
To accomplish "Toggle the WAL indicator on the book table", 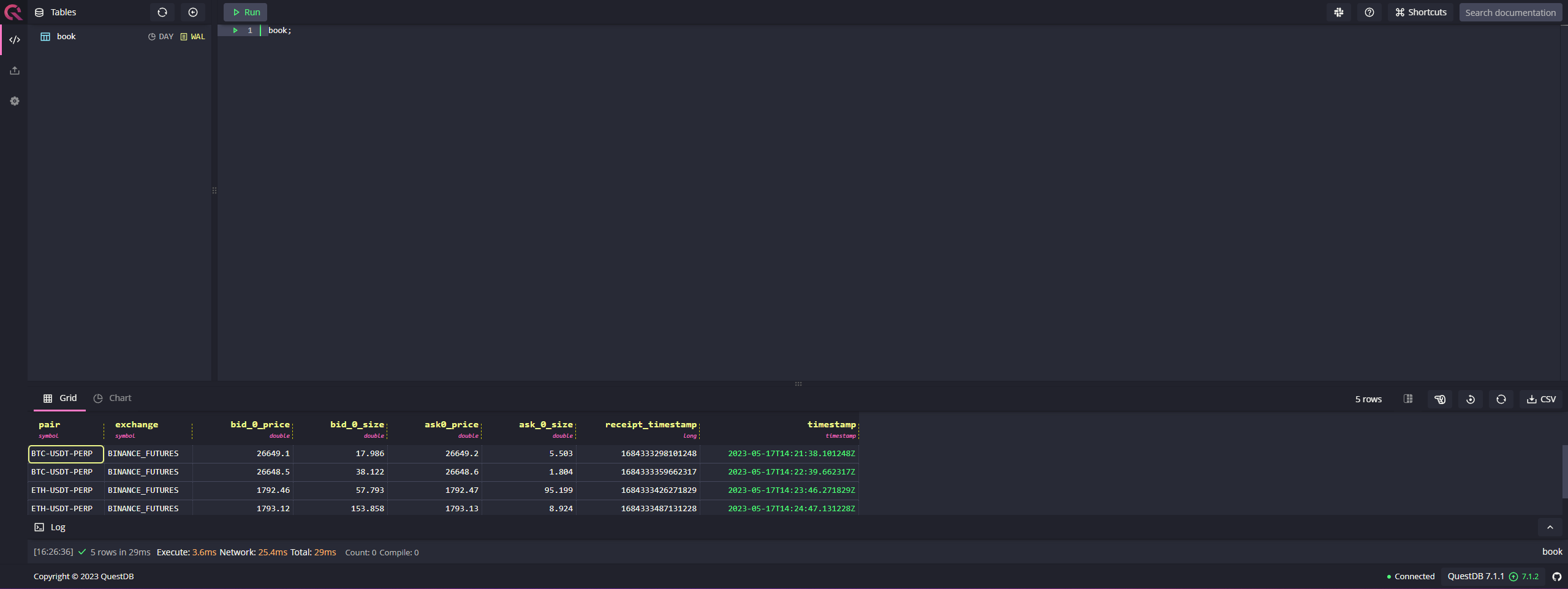I will 192,36.
